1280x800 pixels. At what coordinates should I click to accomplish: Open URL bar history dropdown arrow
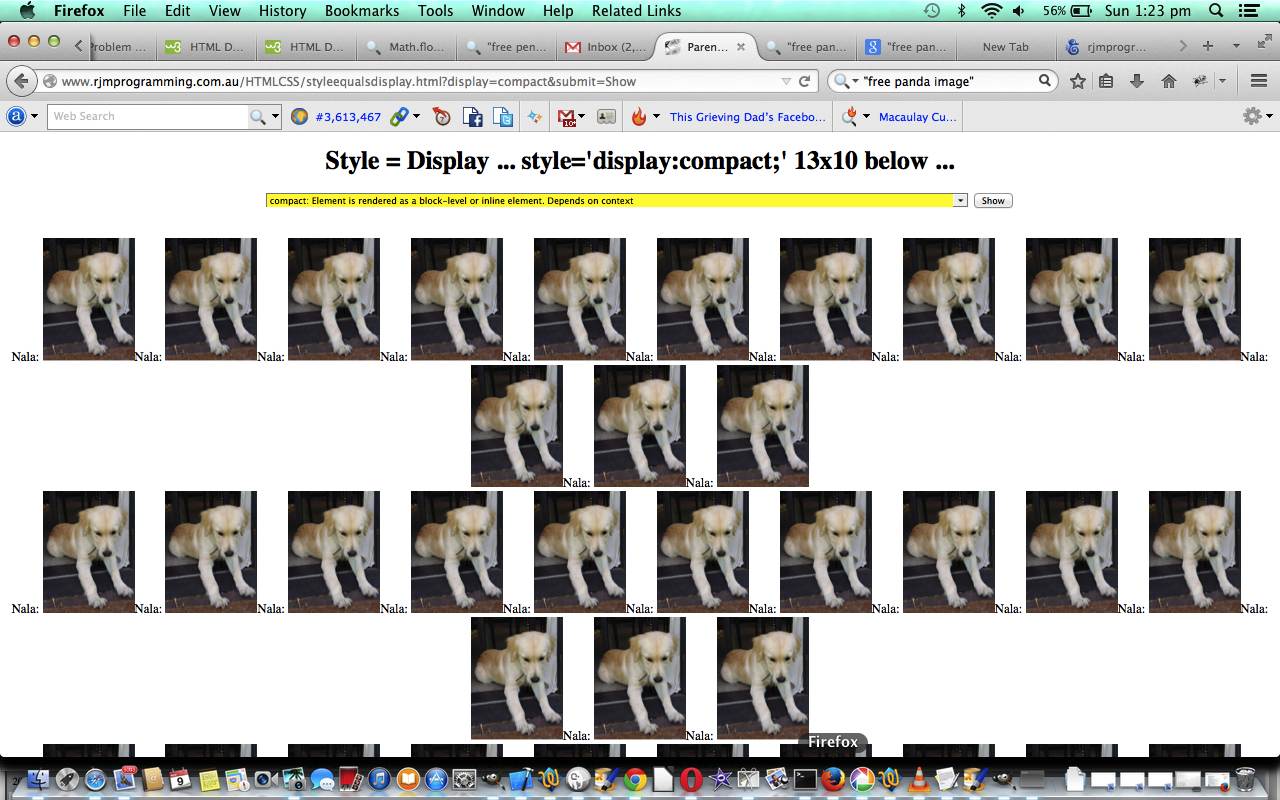pyautogui.click(x=786, y=81)
